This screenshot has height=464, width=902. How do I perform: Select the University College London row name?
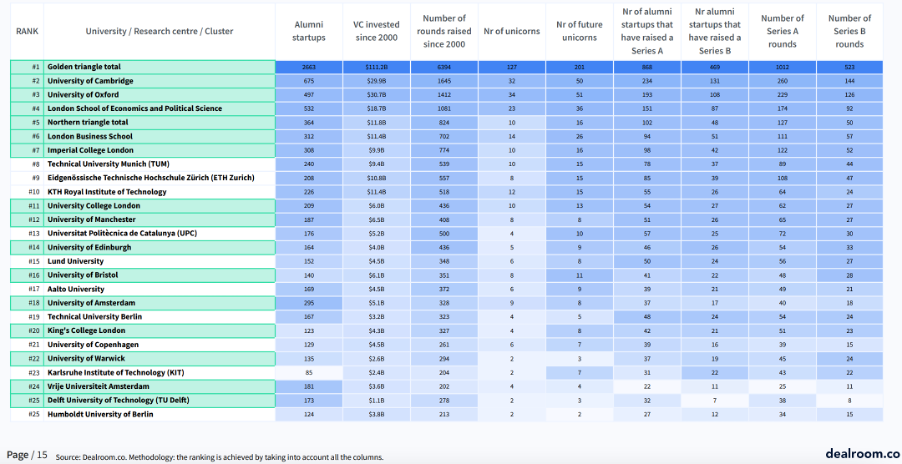click(x=94, y=205)
